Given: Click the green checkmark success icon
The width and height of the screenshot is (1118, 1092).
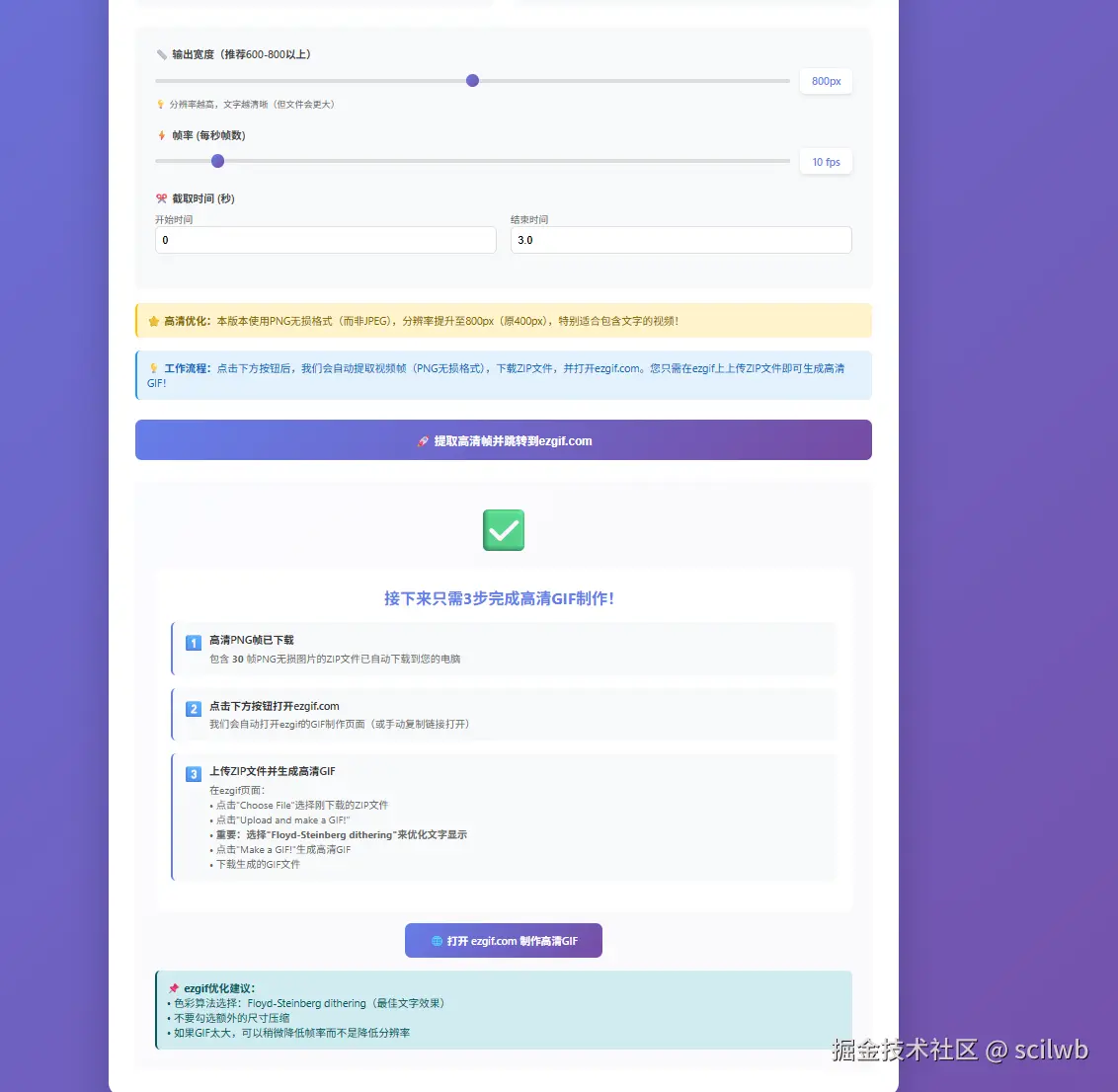Looking at the screenshot, I should 504,529.
